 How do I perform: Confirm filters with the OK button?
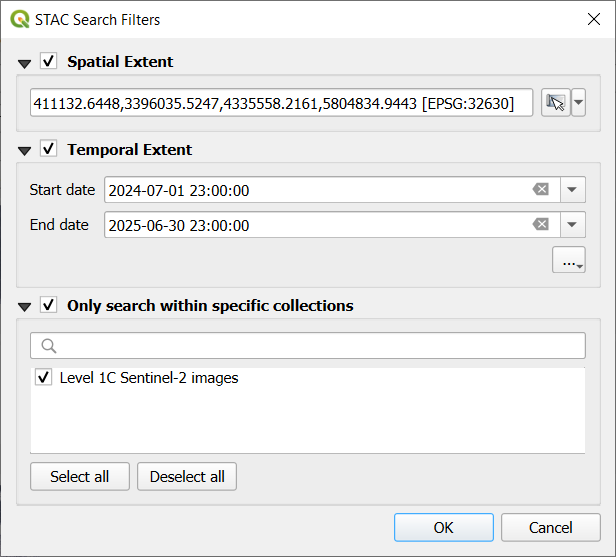coord(443,528)
